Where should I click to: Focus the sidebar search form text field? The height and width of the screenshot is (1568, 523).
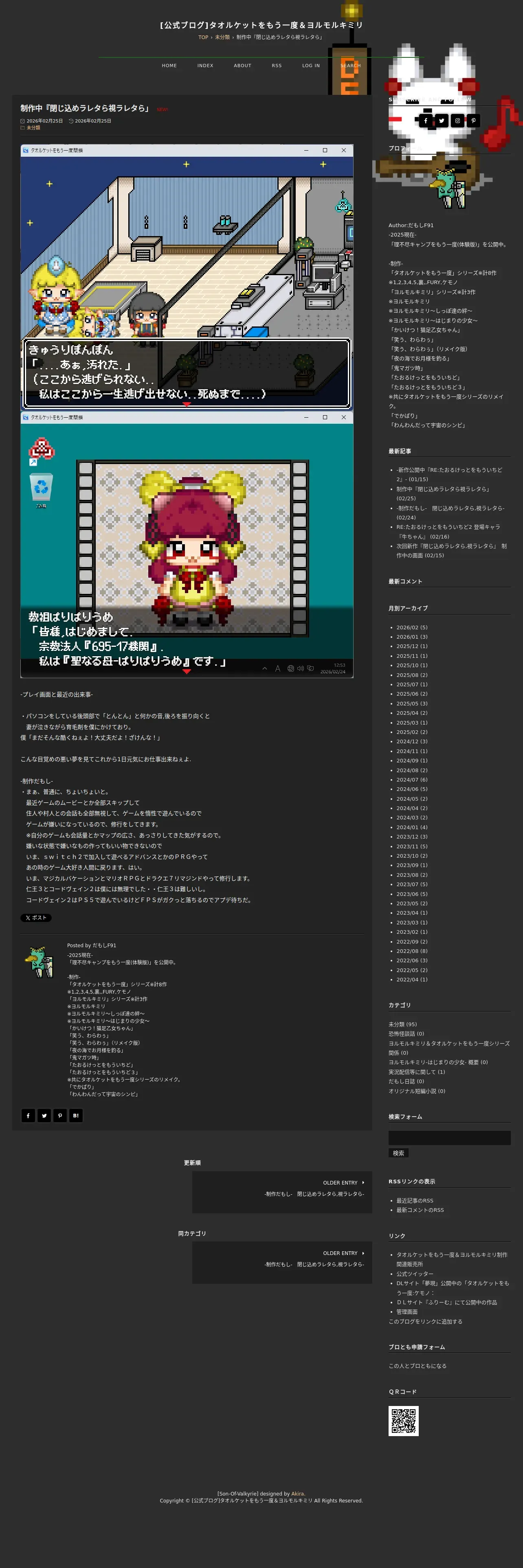pyautogui.click(x=449, y=1138)
